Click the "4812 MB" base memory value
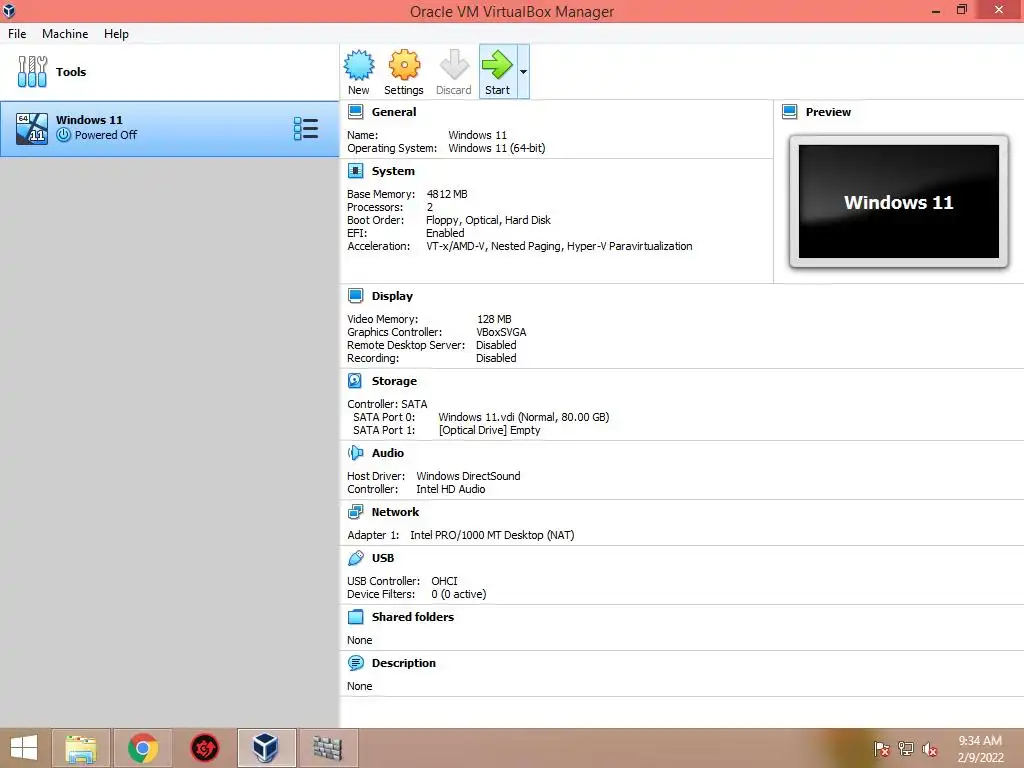Image resolution: width=1024 pixels, height=768 pixels. (447, 194)
